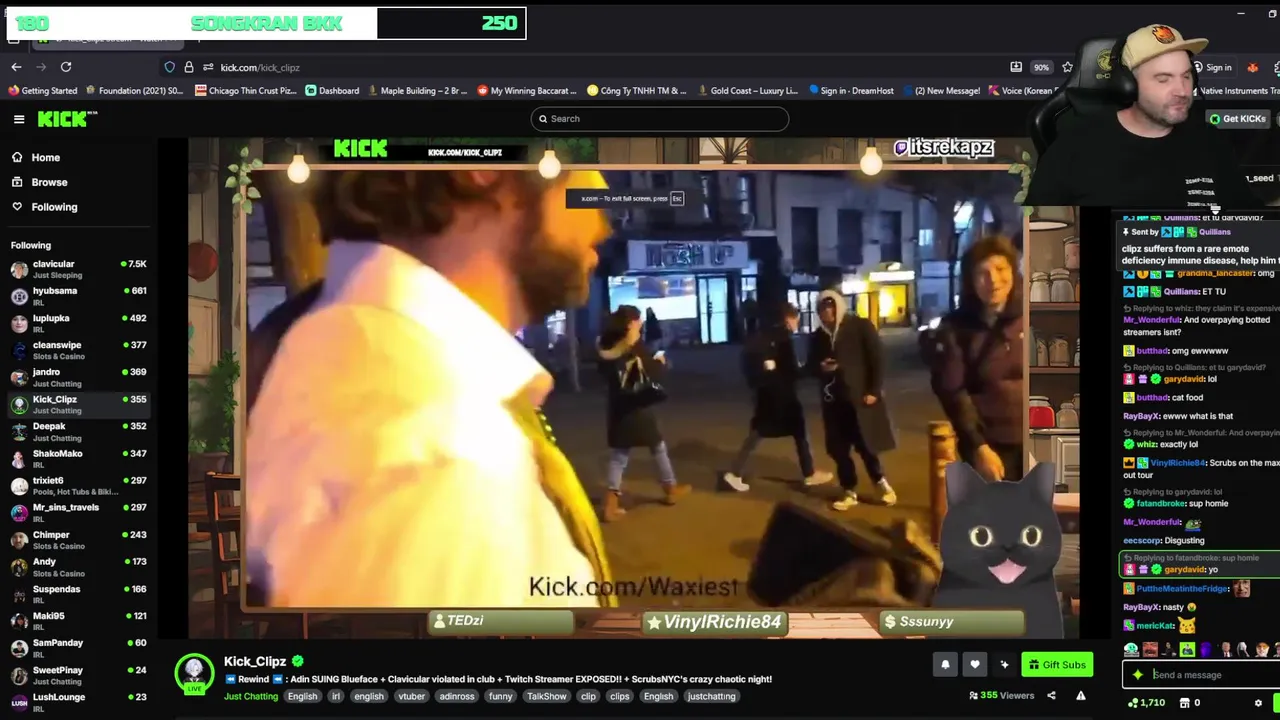Select Kick_Clipz in Following list
The height and width of the screenshot is (720, 1280).
click(x=78, y=404)
